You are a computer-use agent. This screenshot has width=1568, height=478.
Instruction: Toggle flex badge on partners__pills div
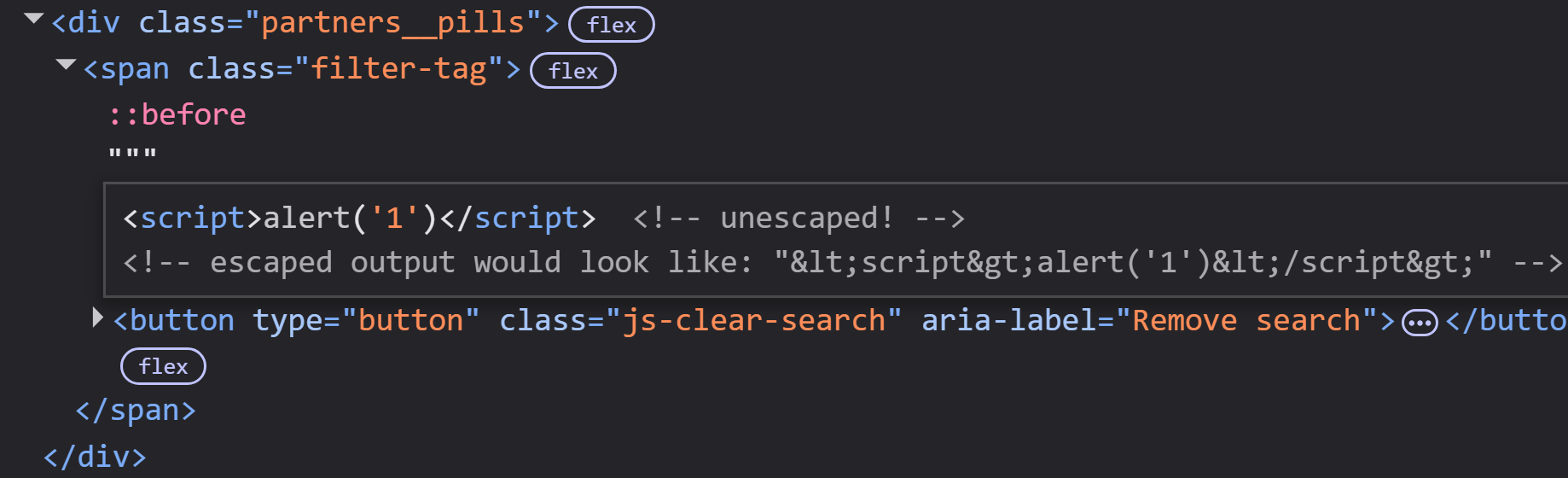612,25
